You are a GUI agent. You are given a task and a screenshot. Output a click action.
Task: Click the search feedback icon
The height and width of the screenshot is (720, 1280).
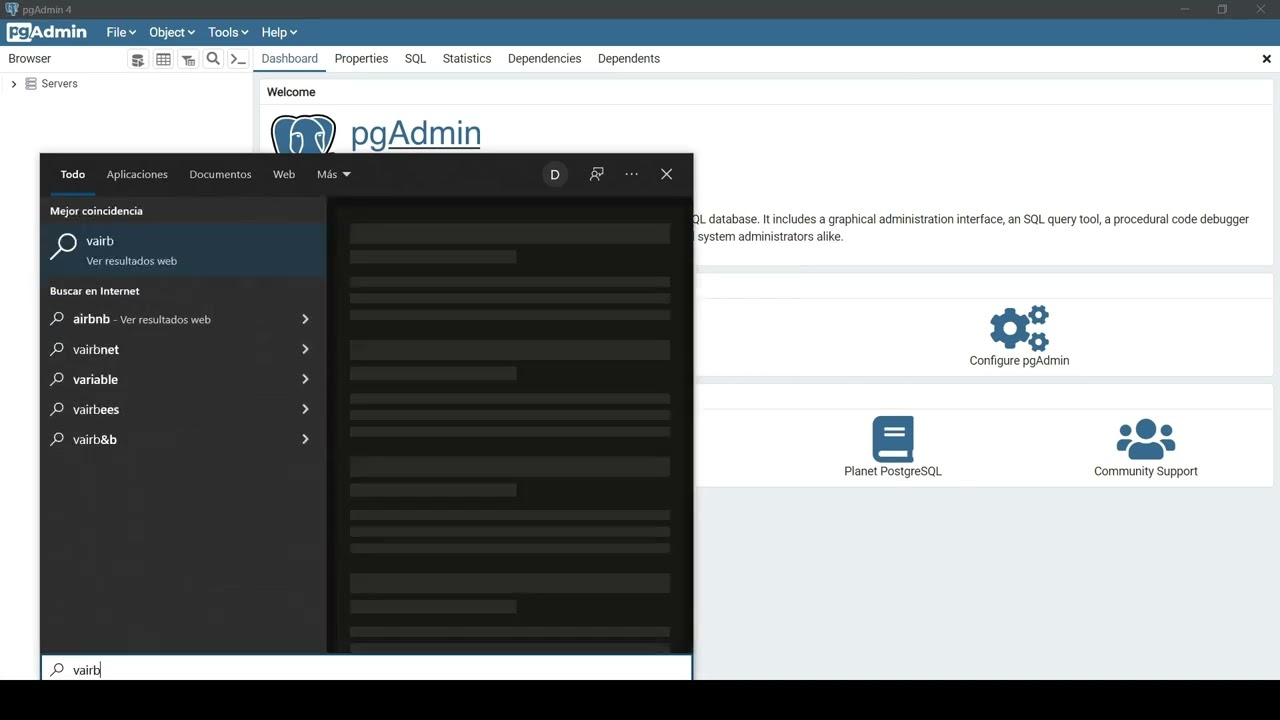[596, 174]
